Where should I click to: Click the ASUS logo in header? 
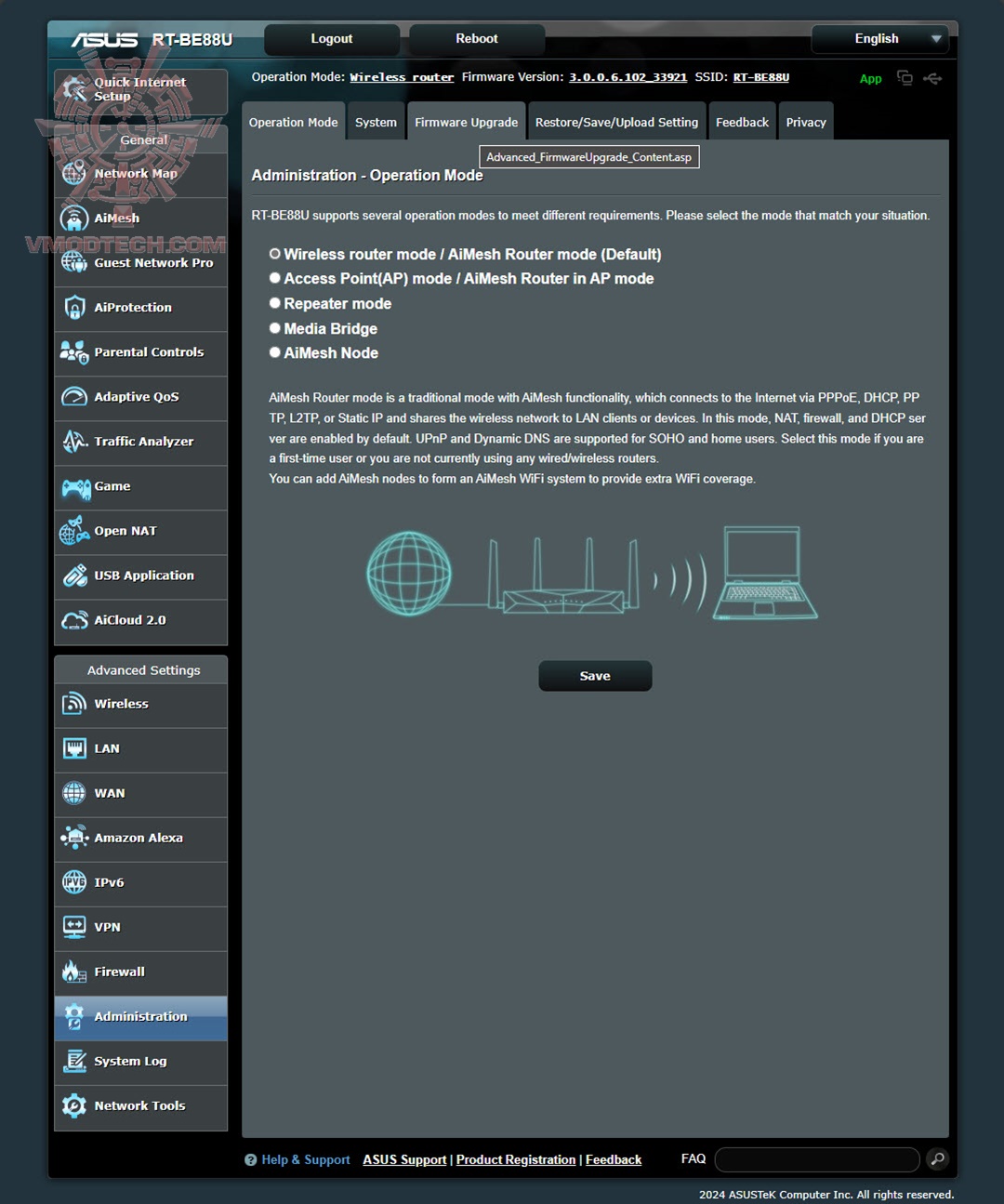tap(105, 40)
